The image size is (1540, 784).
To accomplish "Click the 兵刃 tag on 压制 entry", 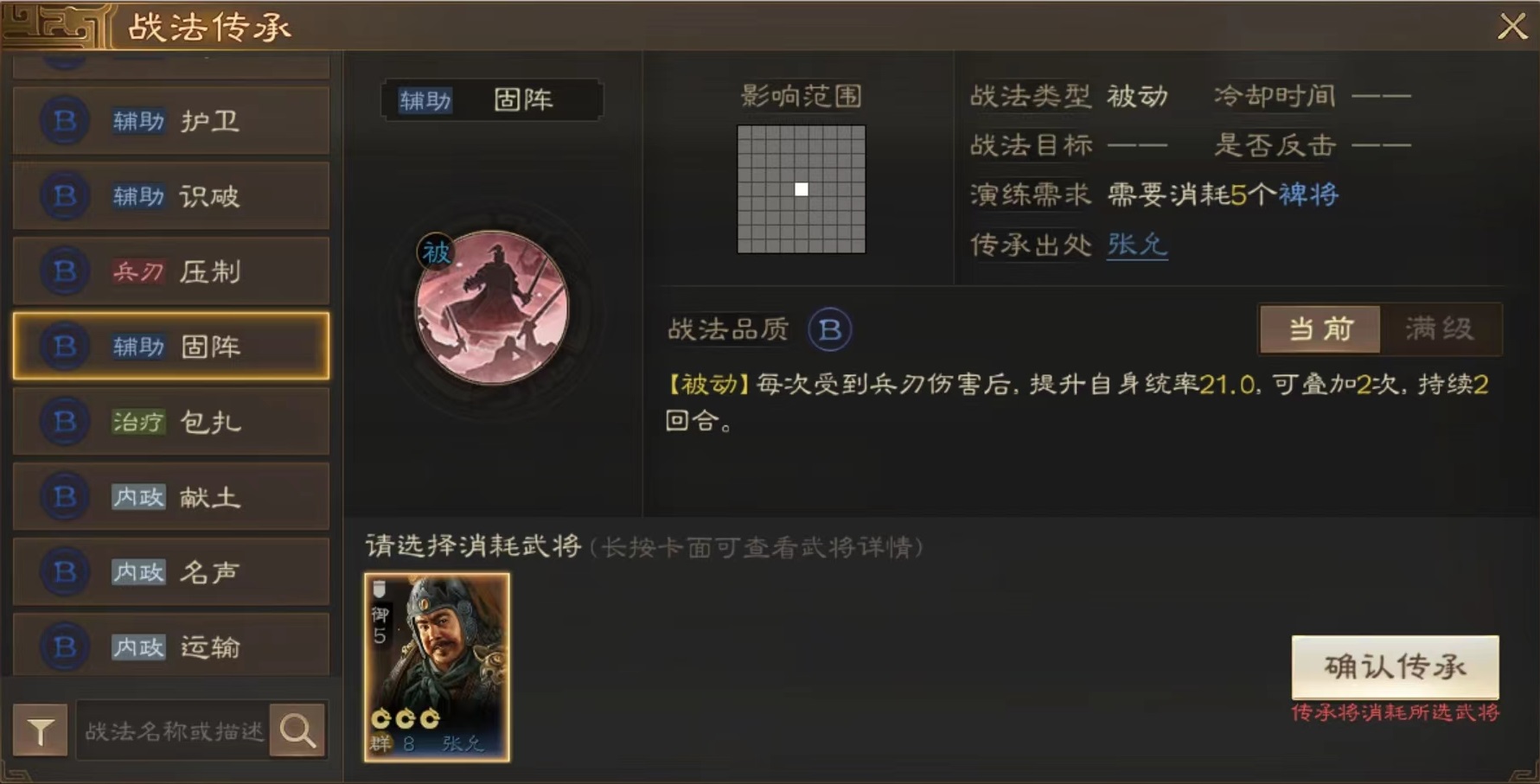I will click(x=138, y=272).
